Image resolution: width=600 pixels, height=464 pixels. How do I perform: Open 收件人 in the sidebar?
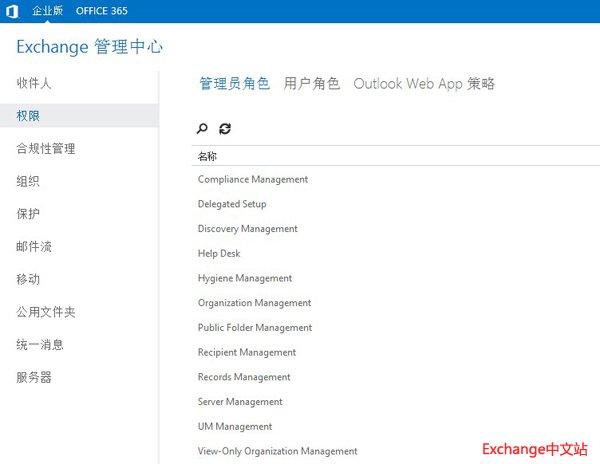(34, 83)
